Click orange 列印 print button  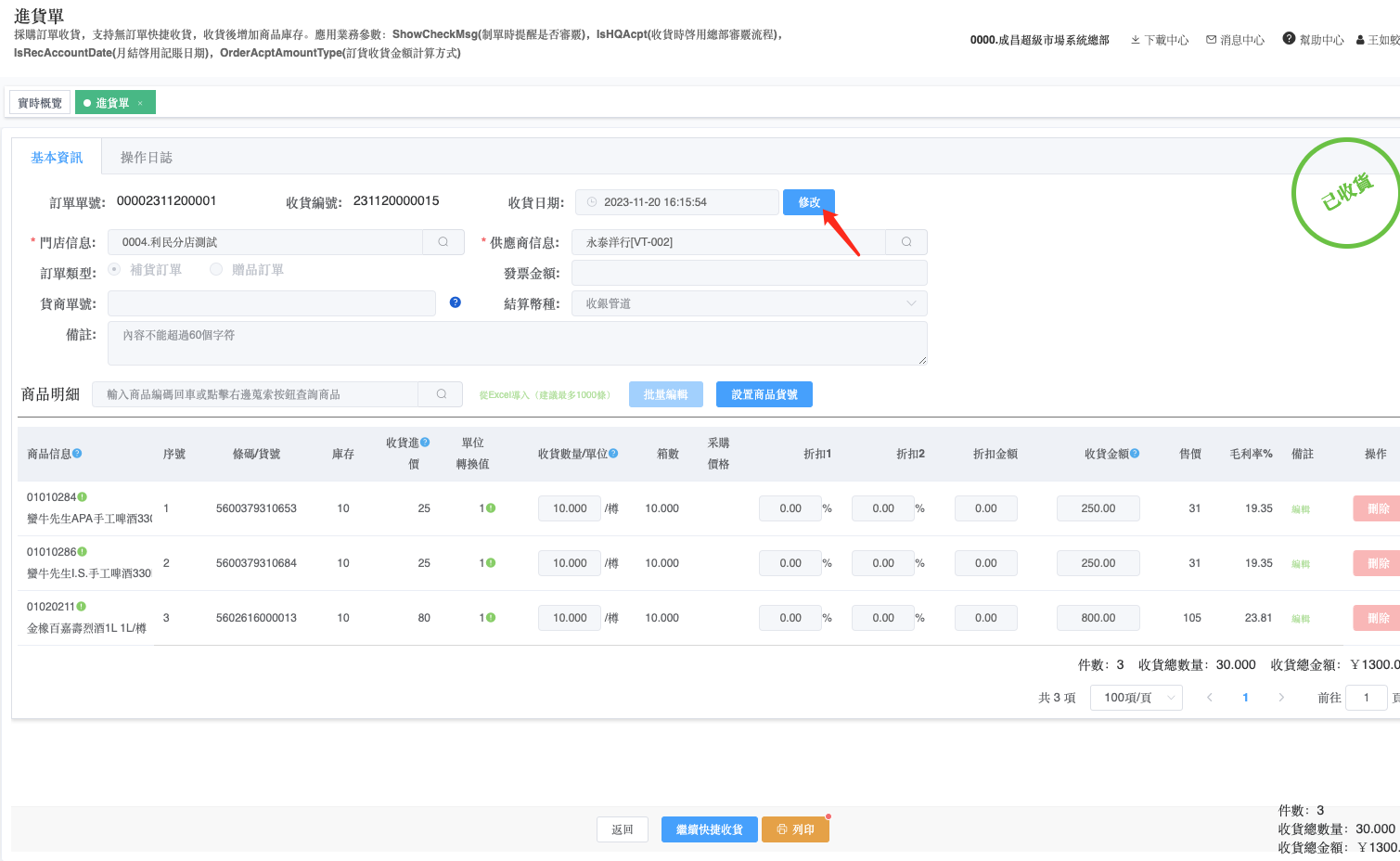795,829
